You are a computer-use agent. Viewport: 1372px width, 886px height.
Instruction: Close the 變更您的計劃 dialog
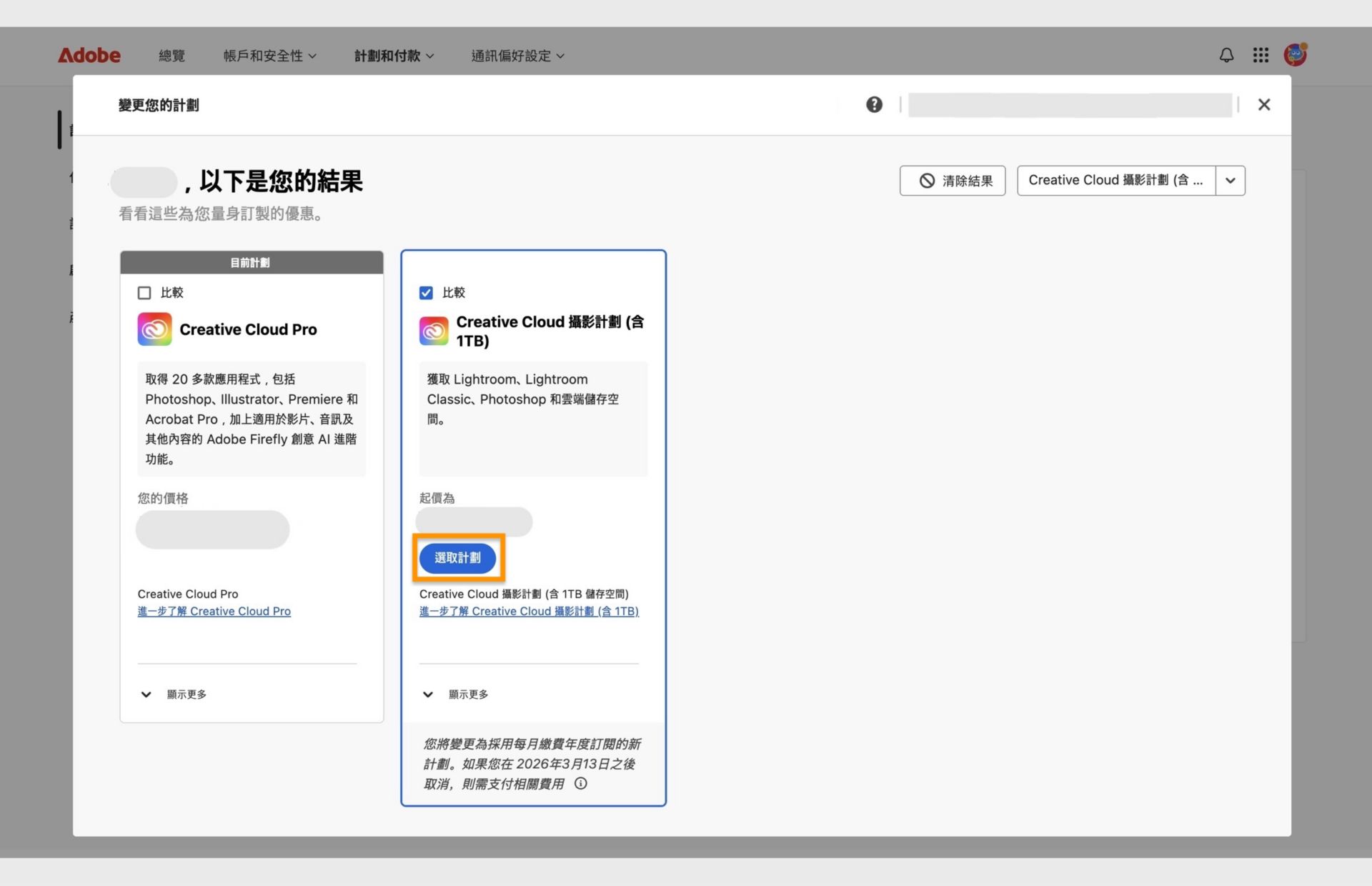1264,104
